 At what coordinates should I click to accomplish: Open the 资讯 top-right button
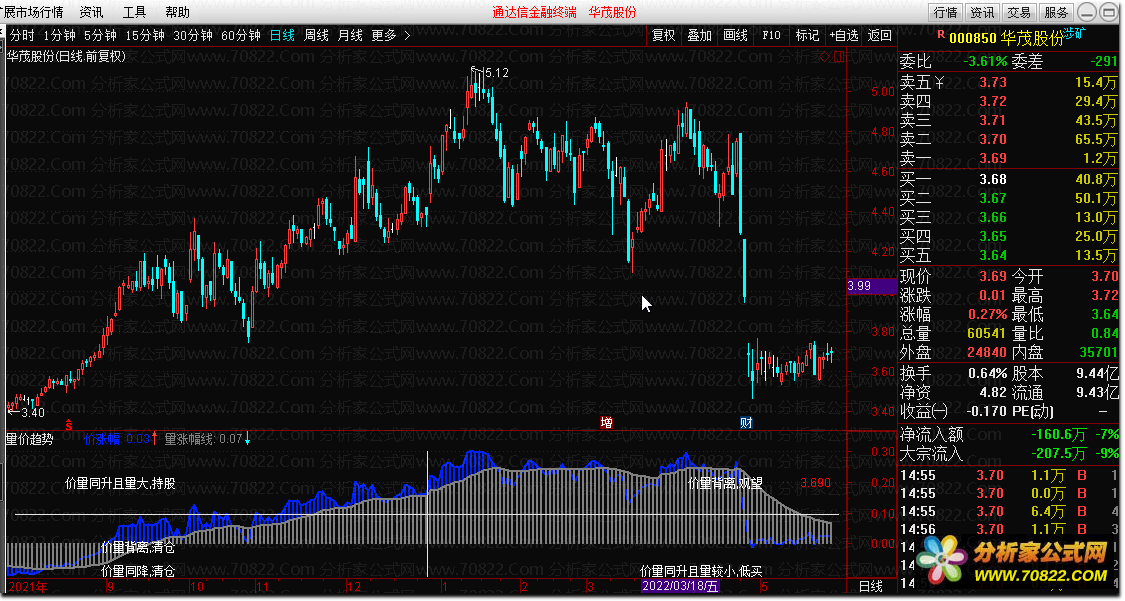point(982,12)
